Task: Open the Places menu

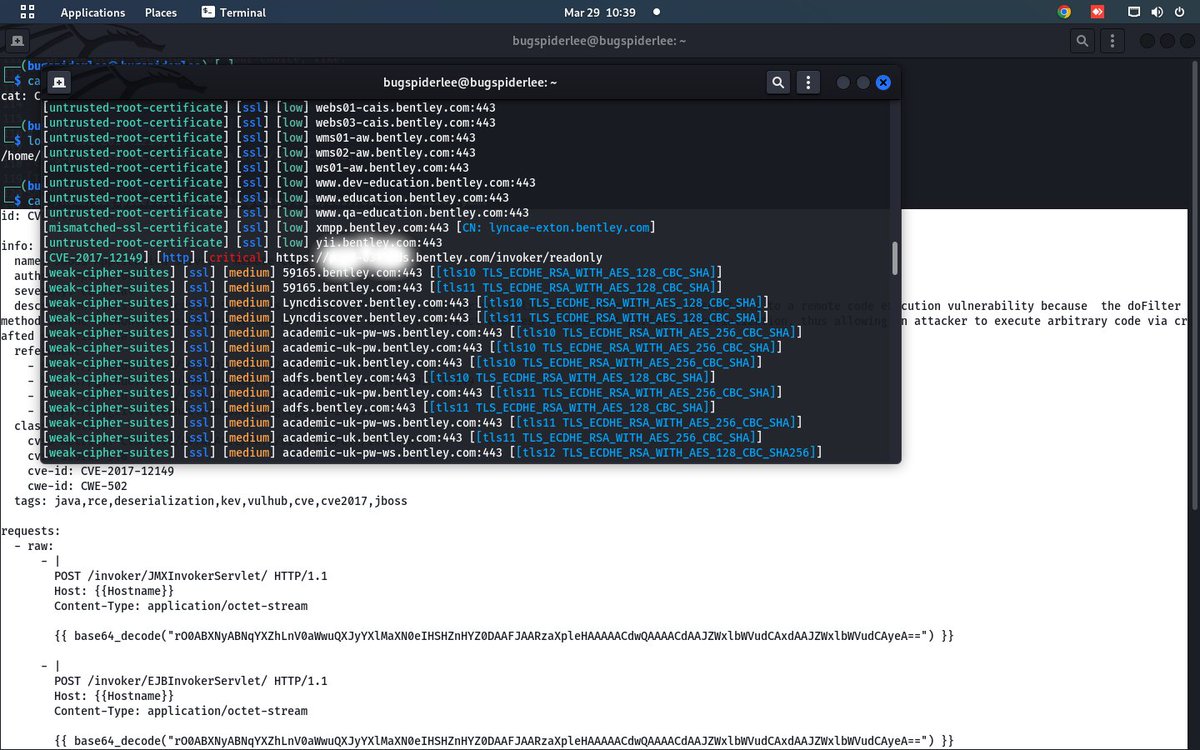Action: pos(160,13)
